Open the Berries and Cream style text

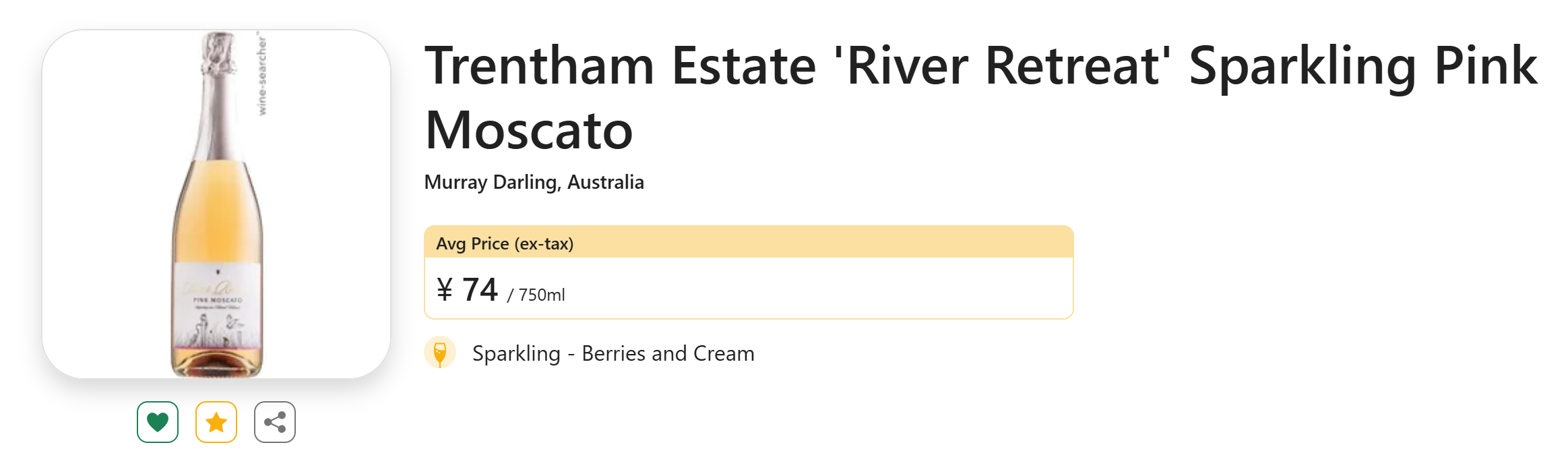(668, 353)
